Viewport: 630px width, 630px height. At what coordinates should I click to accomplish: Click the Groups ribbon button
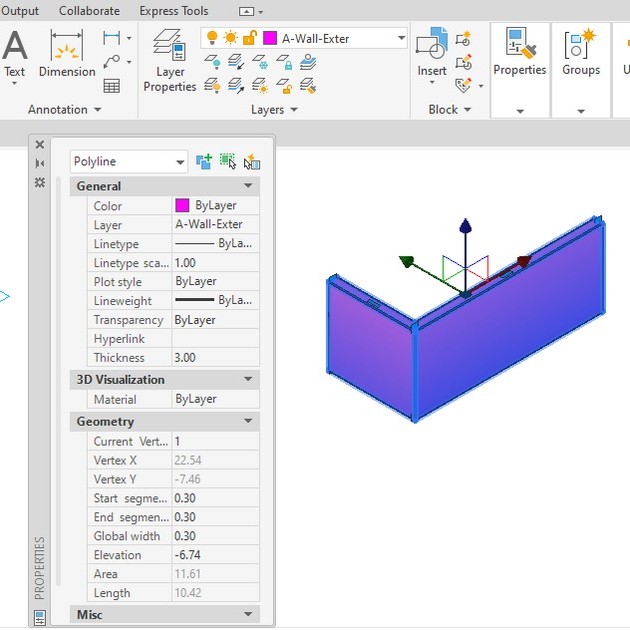click(581, 52)
